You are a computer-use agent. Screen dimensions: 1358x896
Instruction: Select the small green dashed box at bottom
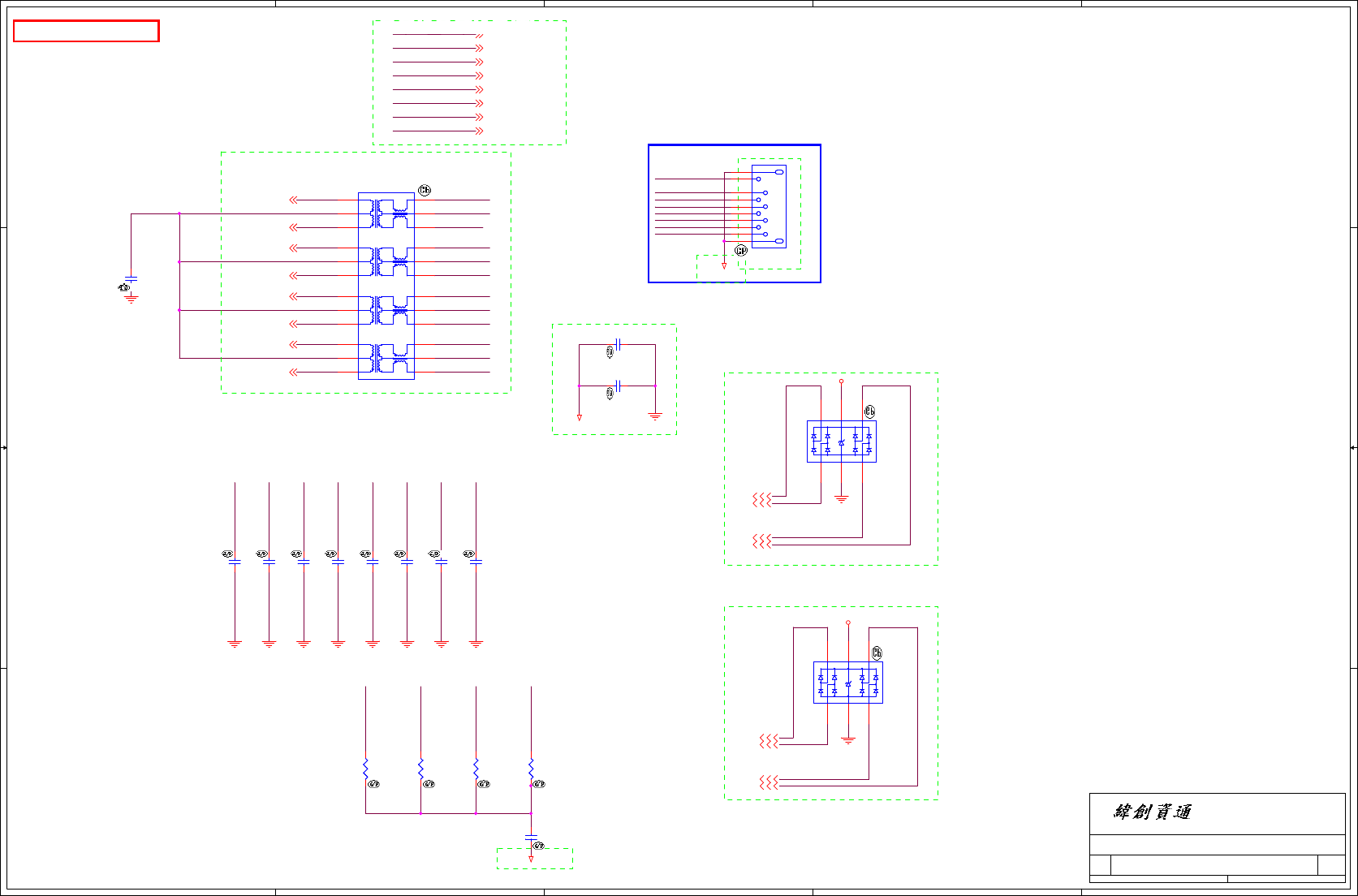pyautogui.click(x=535, y=859)
